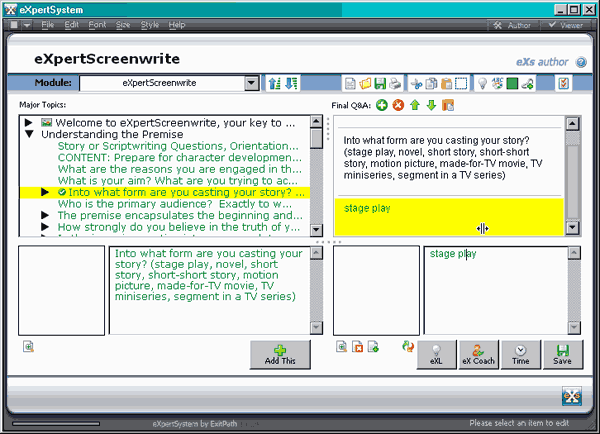
Task: Click the Save button at bottom right
Action: (x=563, y=355)
